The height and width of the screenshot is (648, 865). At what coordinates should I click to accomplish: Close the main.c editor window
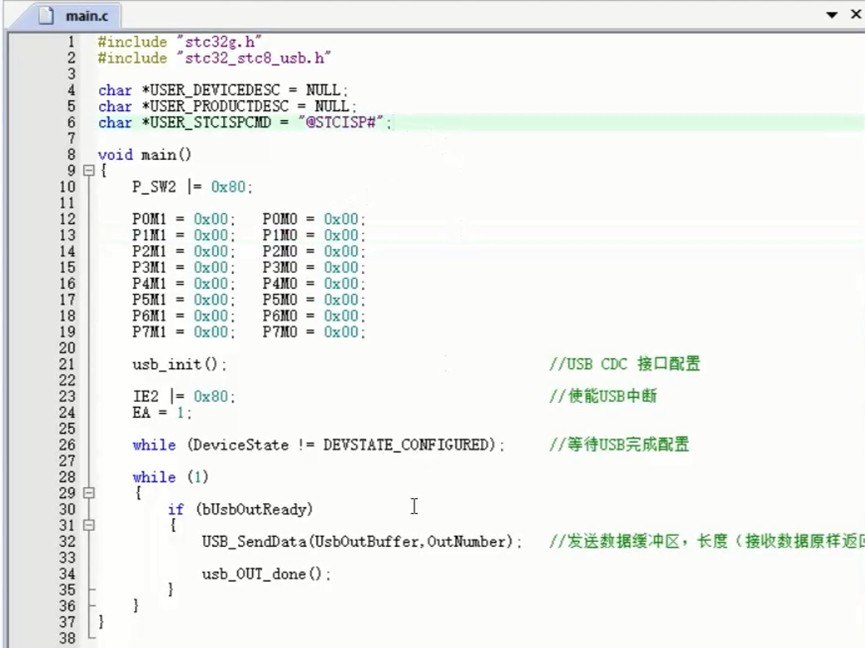[854, 15]
